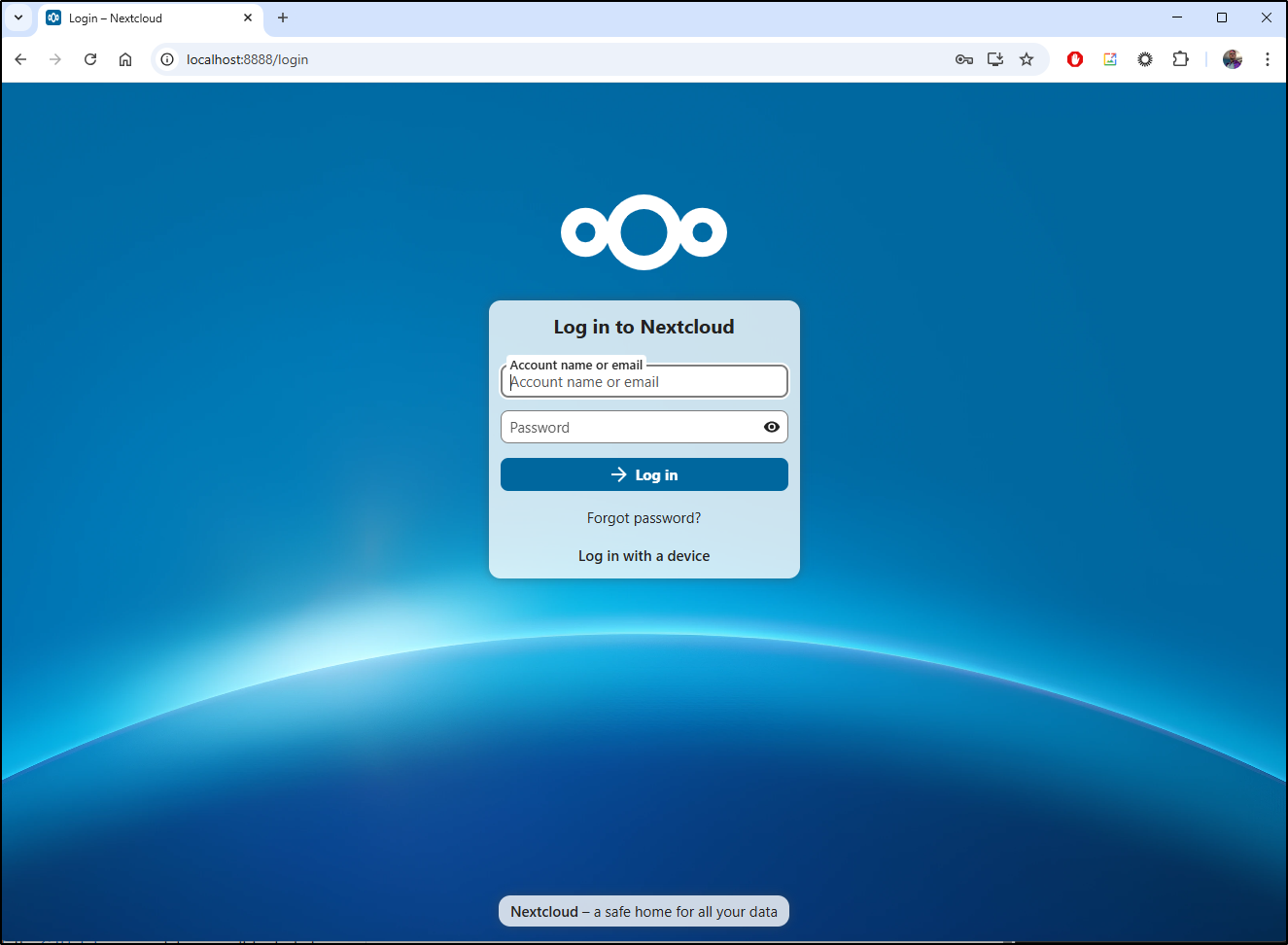Maximize the browser window
Screen dimensions: 1288x945
pos(1222,17)
